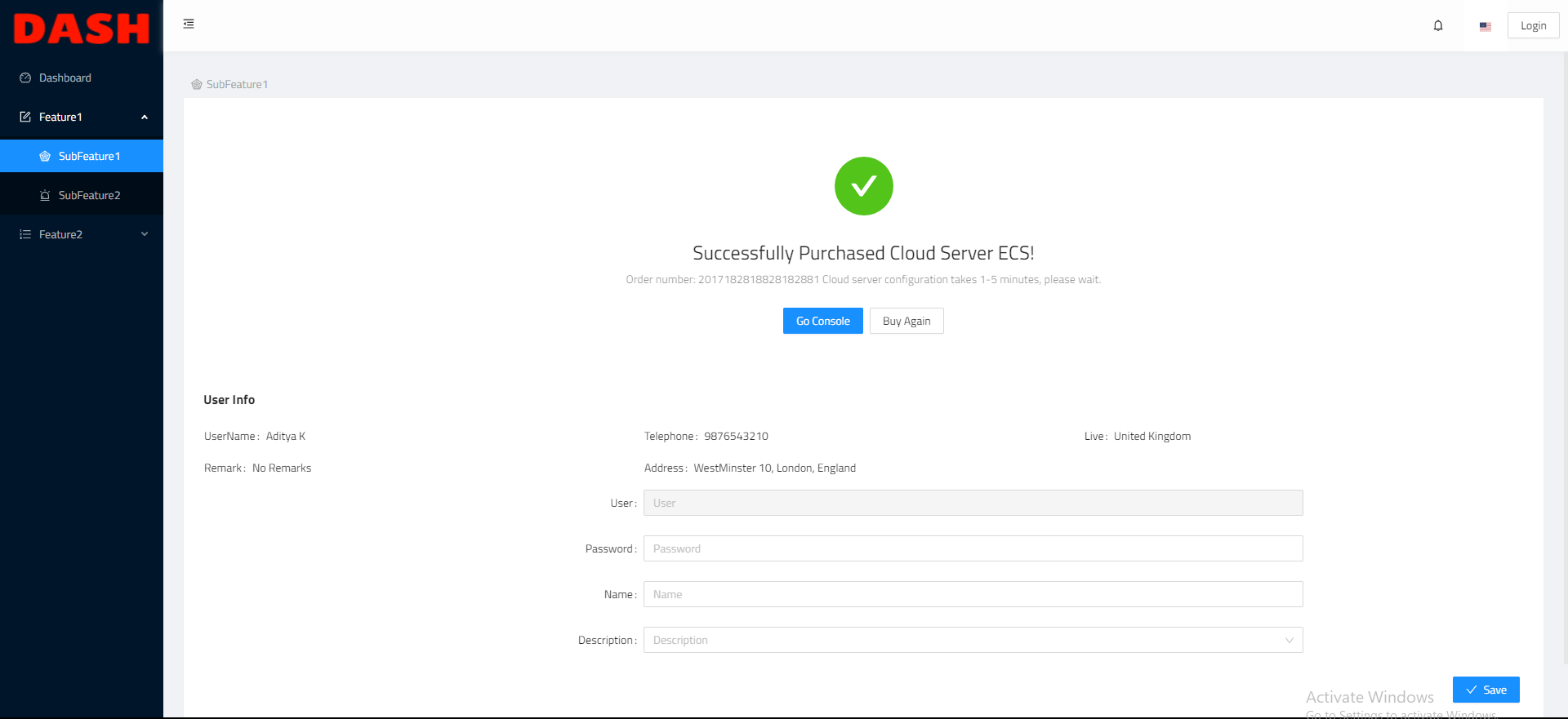Click the Dashboard gauge icon
The image size is (1568, 719).
[x=25, y=78]
